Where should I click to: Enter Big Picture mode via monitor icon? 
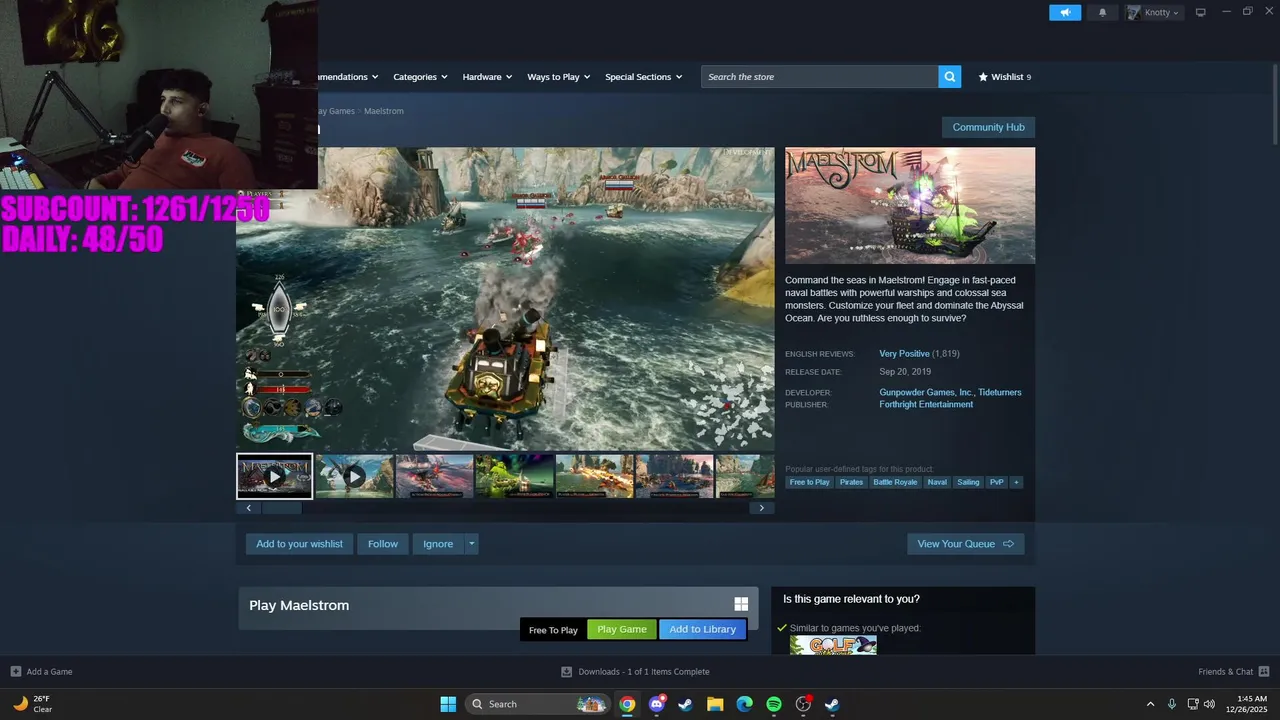click(x=1201, y=12)
